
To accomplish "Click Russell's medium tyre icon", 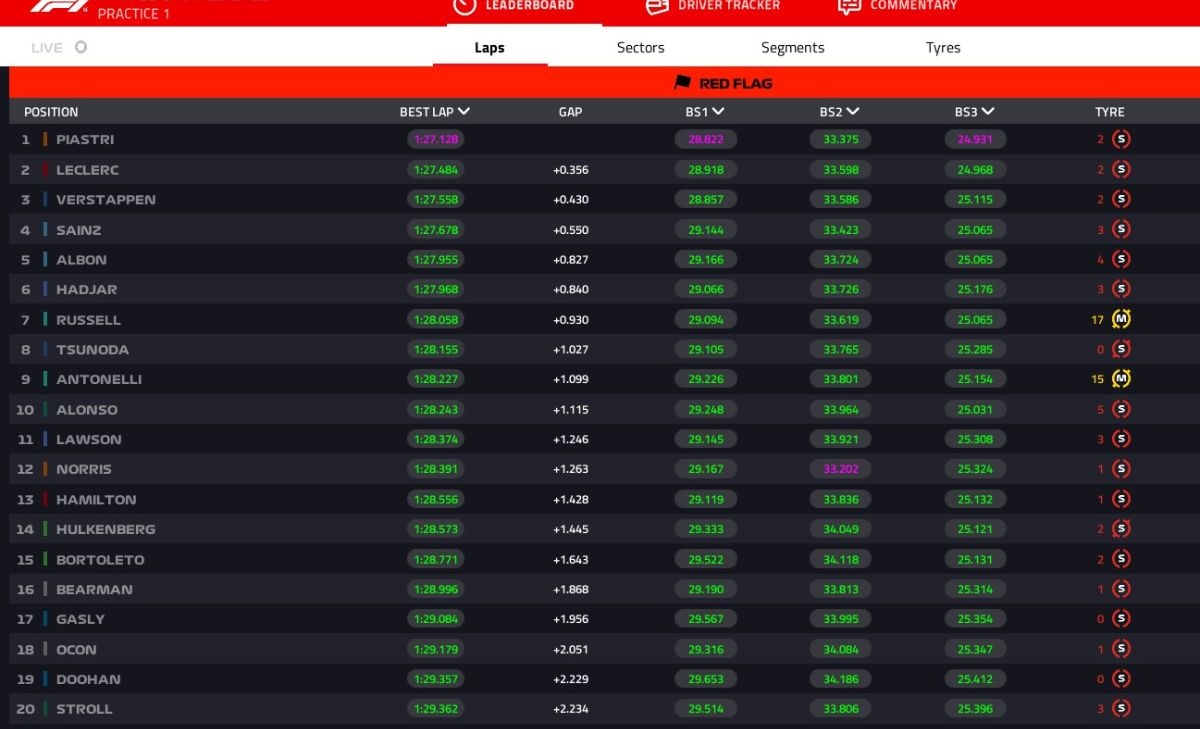I will (x=1121, y=320).
